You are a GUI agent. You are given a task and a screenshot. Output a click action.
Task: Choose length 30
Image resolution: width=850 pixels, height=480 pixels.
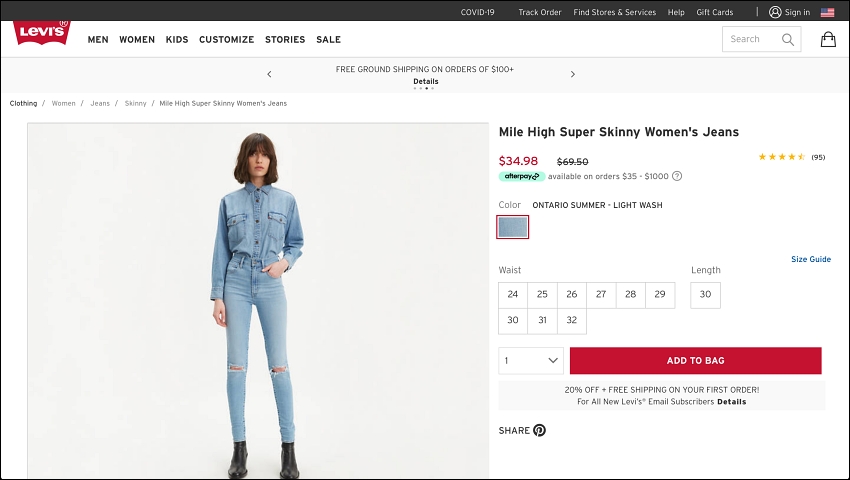tap(705, 295)
